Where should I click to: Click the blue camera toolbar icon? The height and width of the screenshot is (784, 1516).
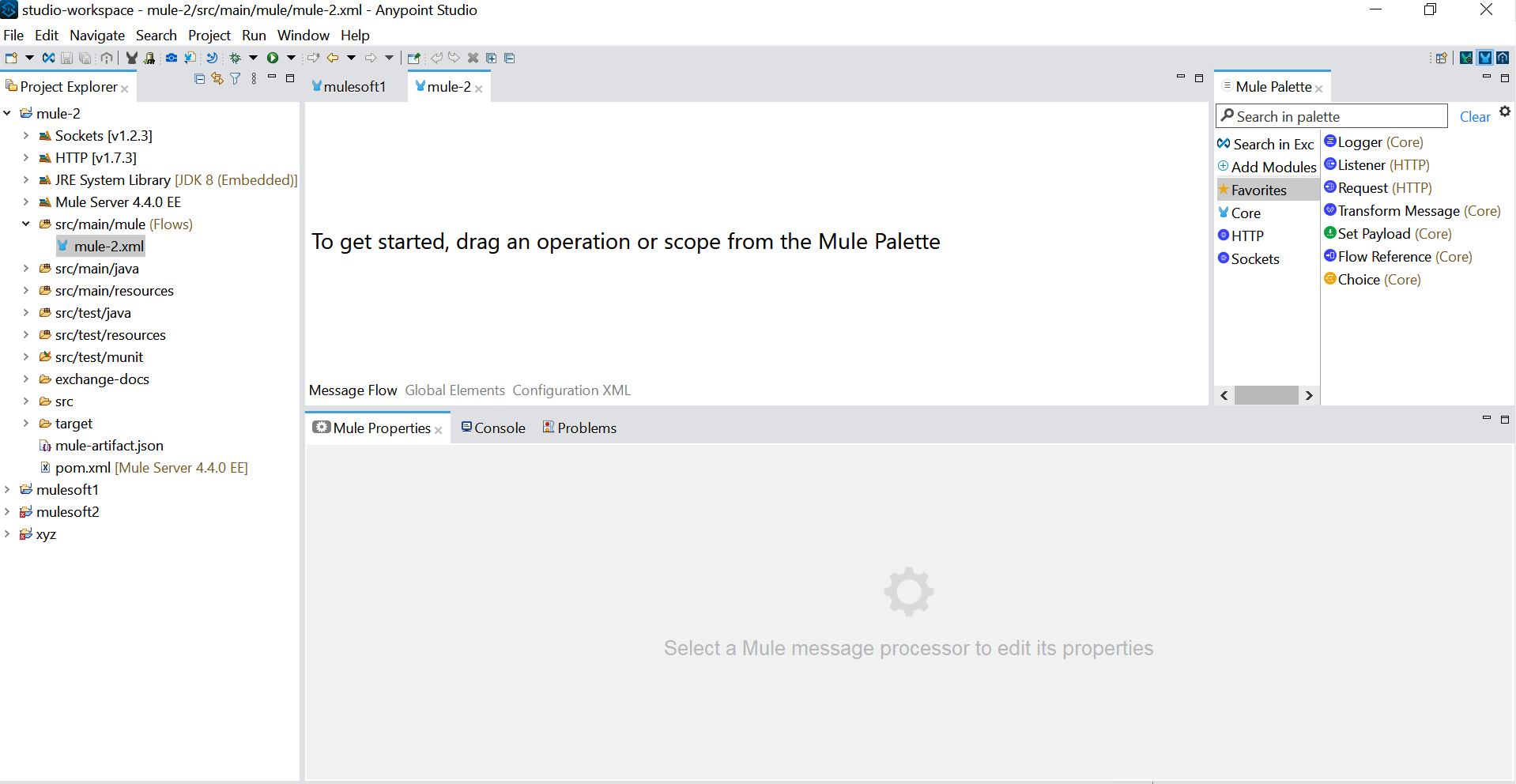(171, 58)
